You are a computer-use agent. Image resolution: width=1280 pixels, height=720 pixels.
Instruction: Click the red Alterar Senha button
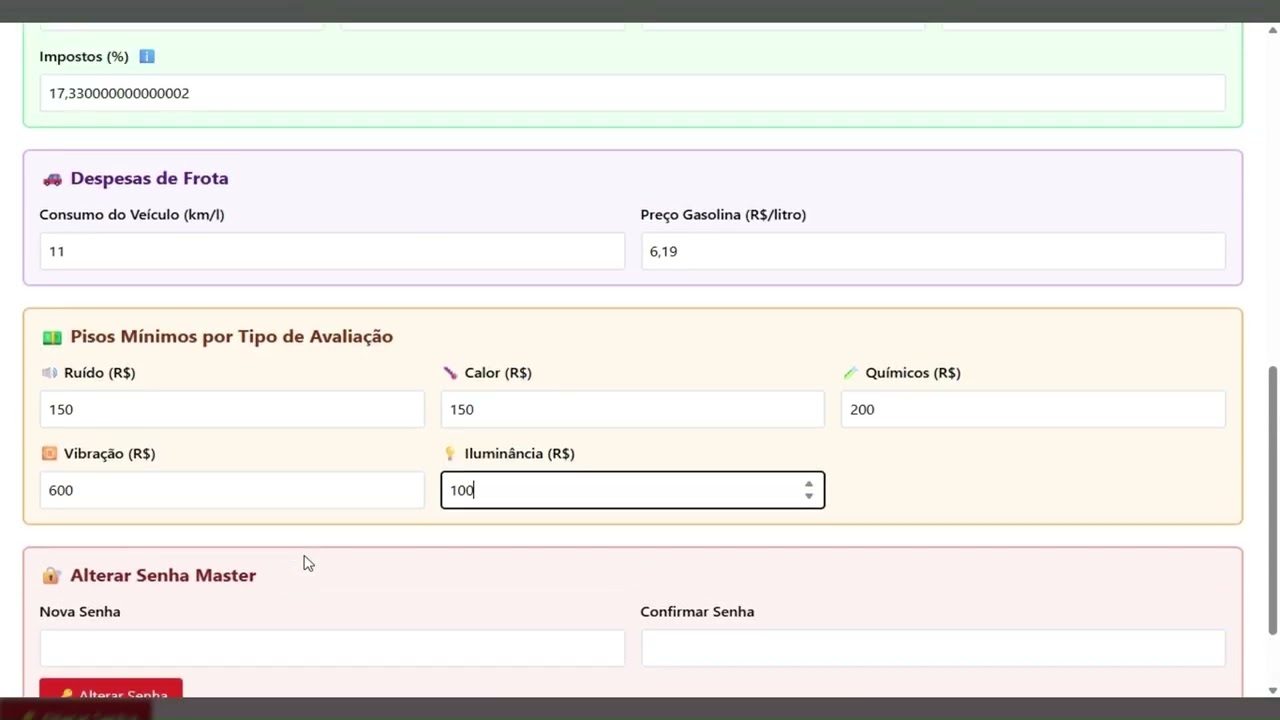coord(111,689)
